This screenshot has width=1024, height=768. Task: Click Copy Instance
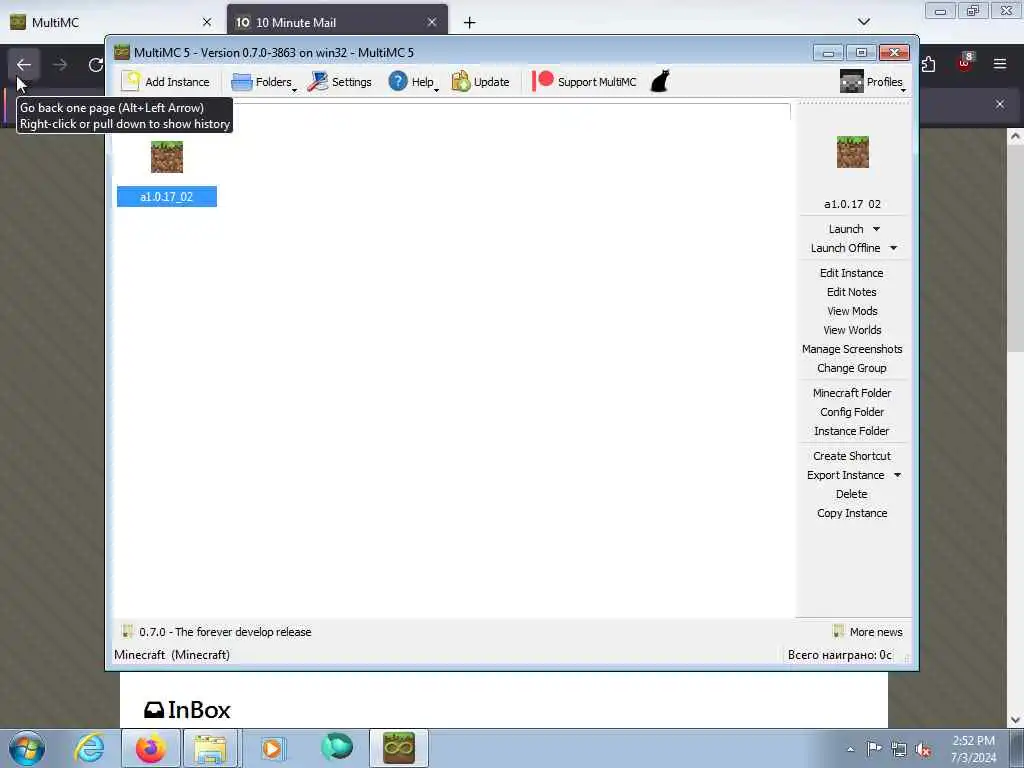coord(852,513)
